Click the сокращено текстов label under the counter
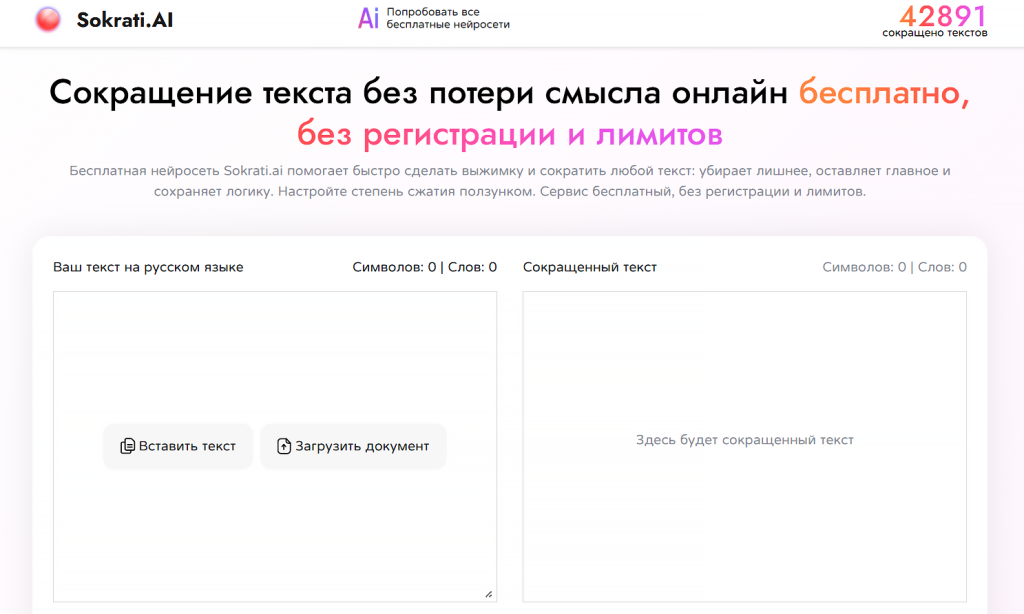This screenshot has height=614, width=1024. point(935,34)
